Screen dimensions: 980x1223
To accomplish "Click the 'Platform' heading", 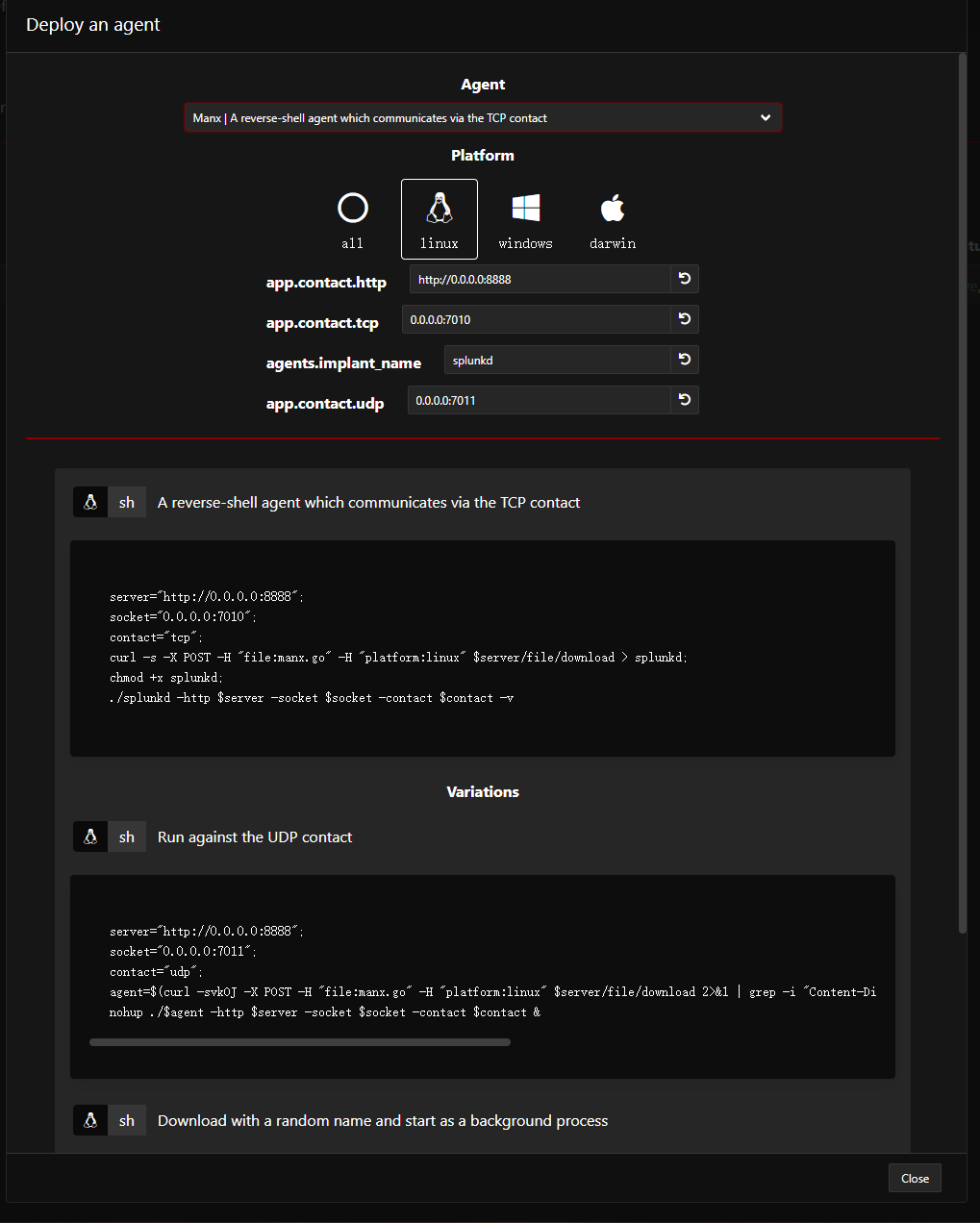I will pos(483,155).
